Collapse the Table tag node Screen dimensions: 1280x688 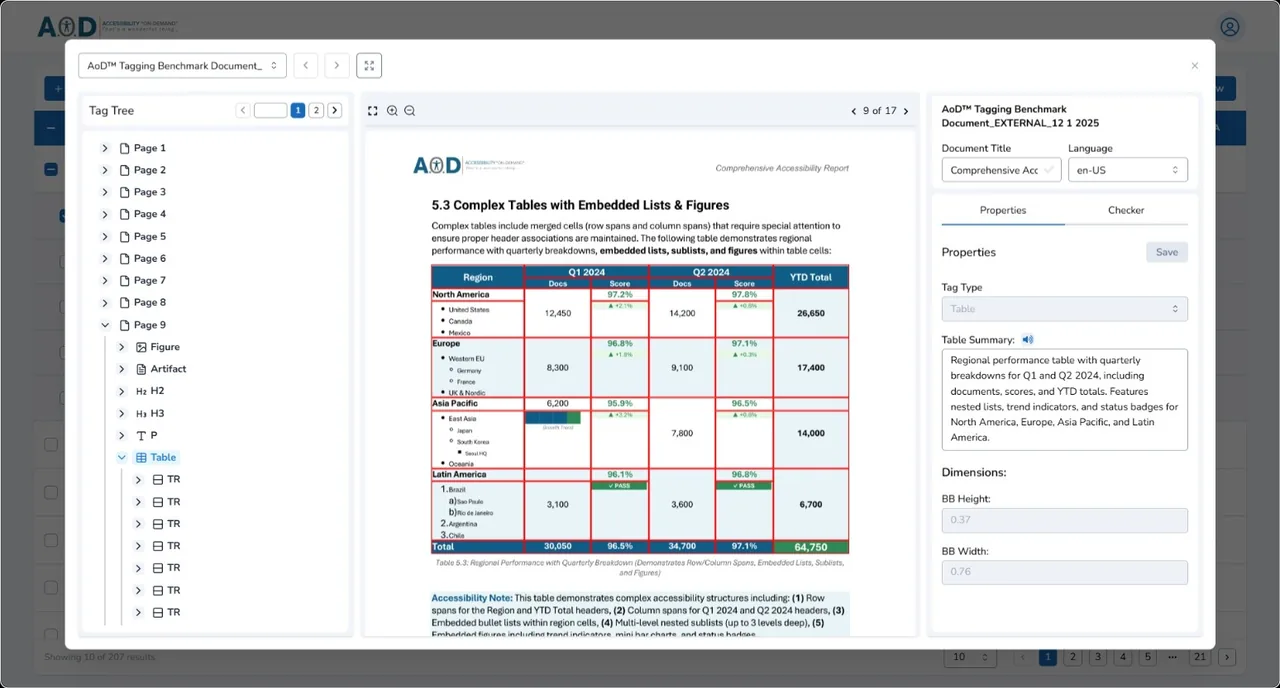point(122,457)
